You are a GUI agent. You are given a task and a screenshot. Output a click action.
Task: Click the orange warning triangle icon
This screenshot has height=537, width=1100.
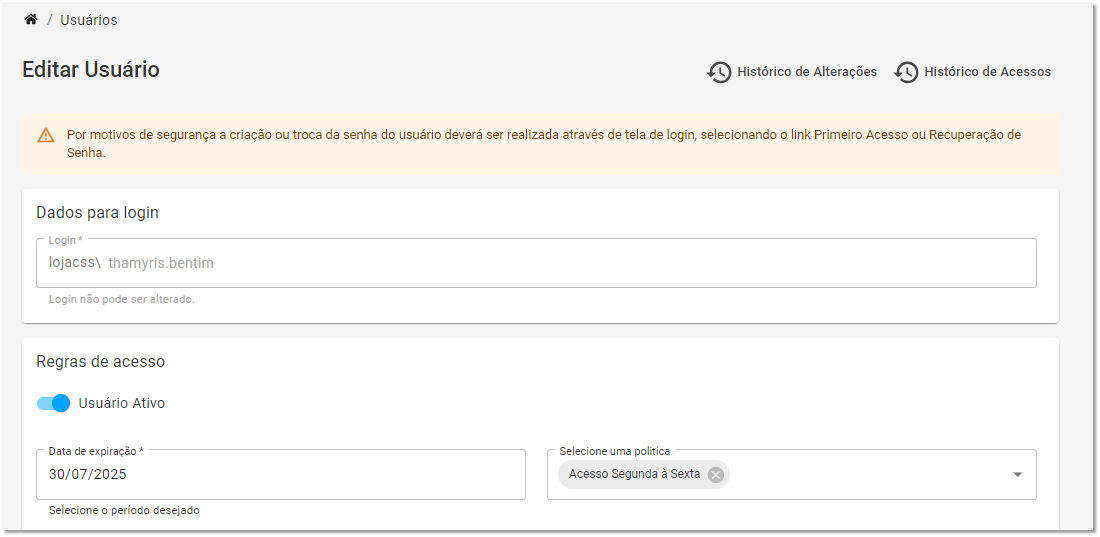click(x=46, y=135)
